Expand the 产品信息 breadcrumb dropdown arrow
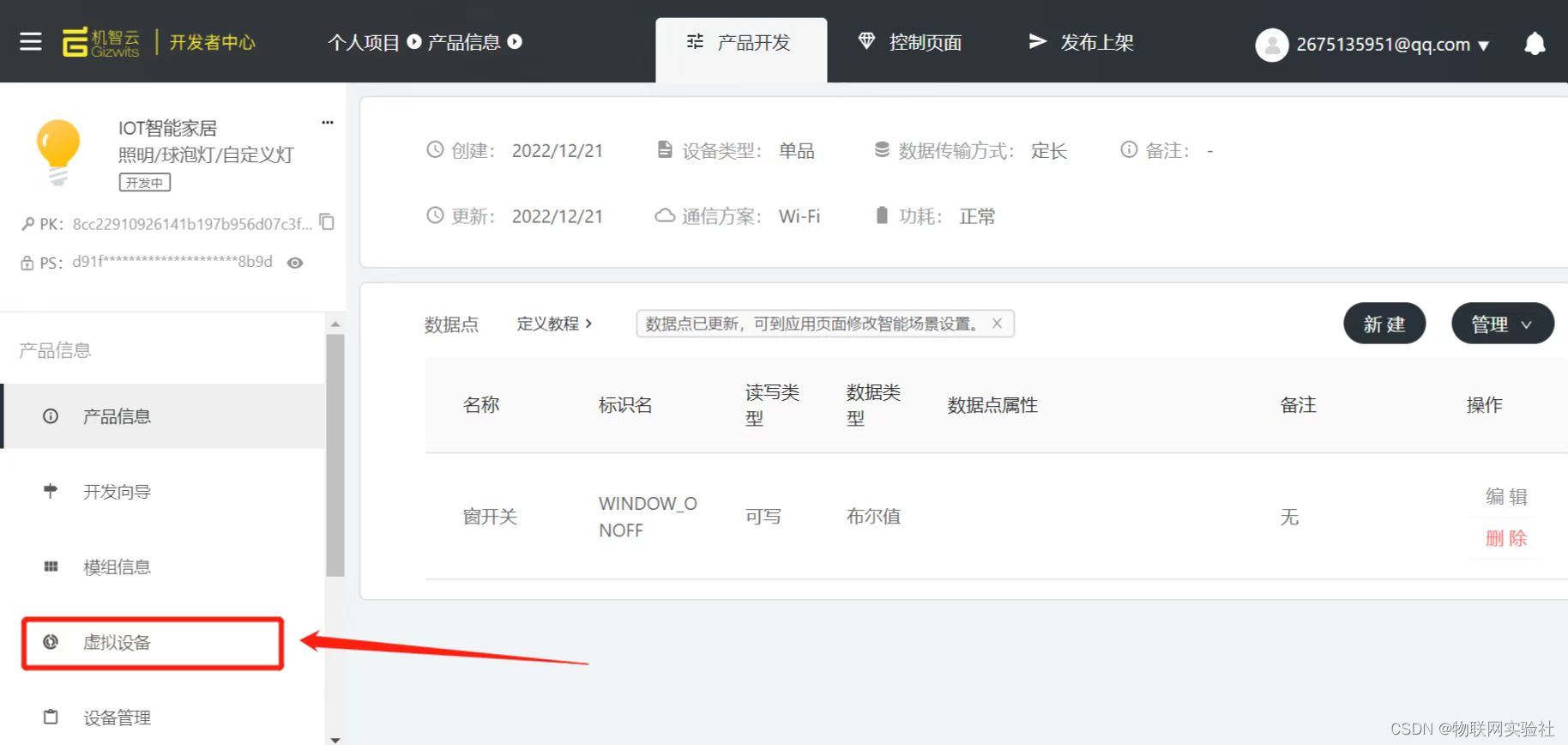 click(515, 42)
